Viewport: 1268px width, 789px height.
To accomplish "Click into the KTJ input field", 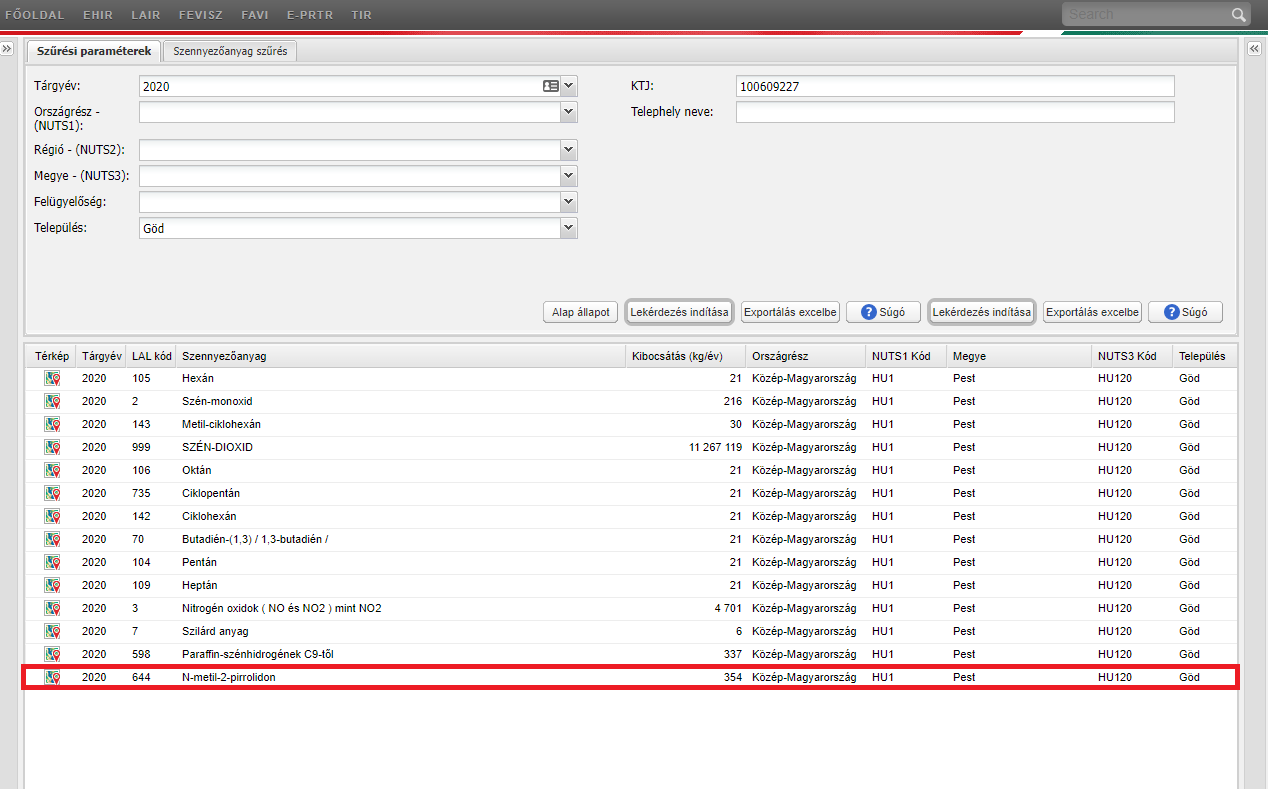I will [x=954, y=87].
